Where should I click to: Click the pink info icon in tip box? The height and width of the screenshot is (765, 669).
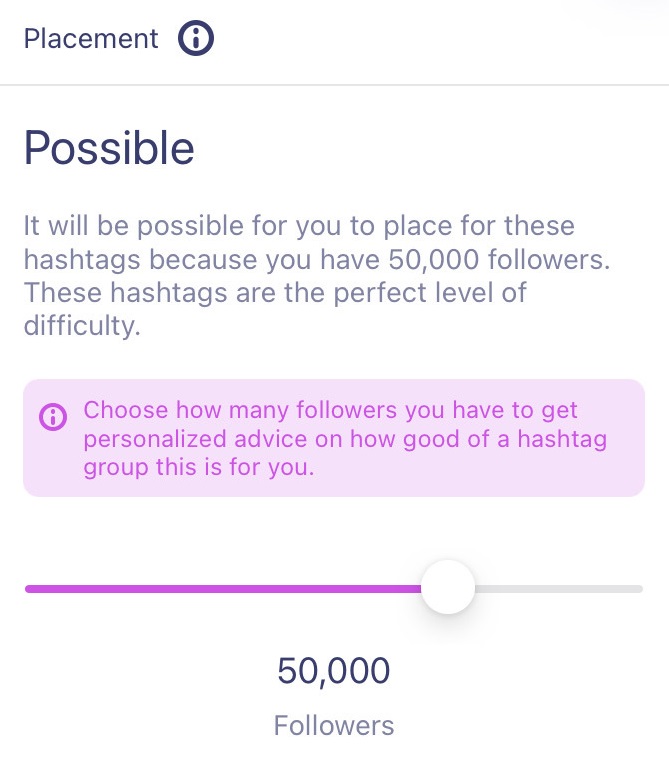[x=52, y=417]
